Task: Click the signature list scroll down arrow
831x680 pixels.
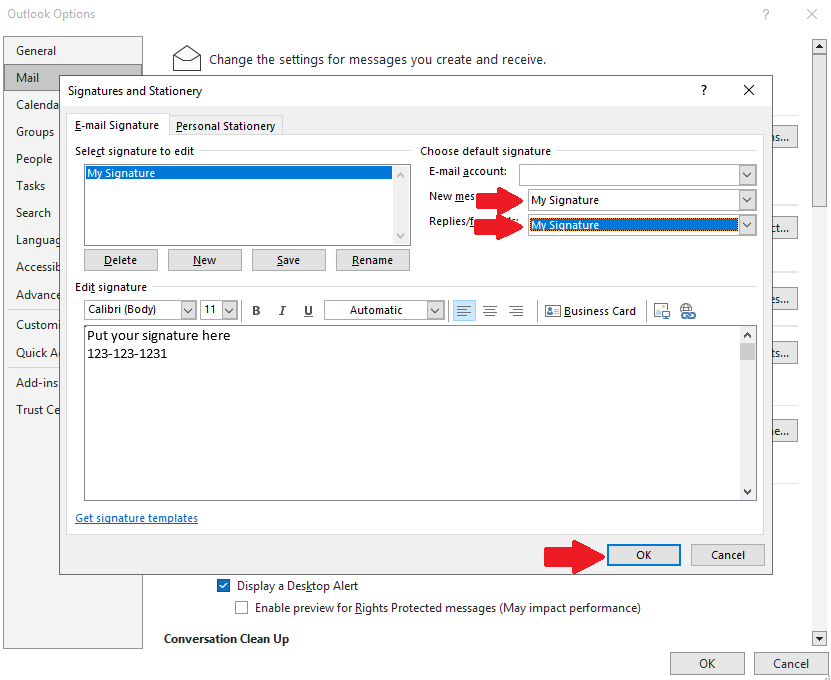Action: click(x=401, y=236)
